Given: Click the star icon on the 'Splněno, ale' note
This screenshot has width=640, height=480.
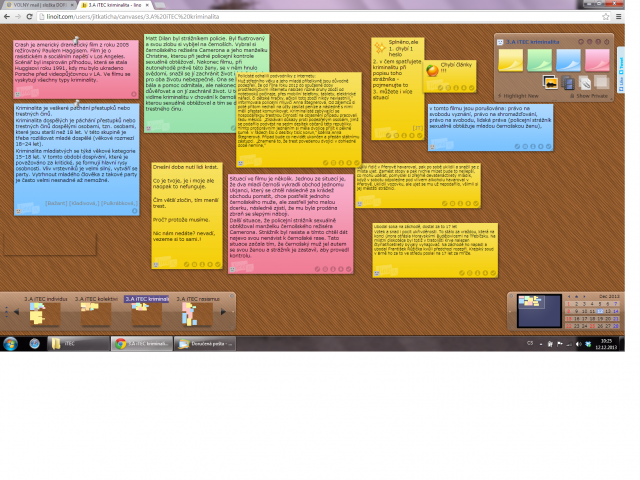Looking at the screenshot, I should point(380,47).
